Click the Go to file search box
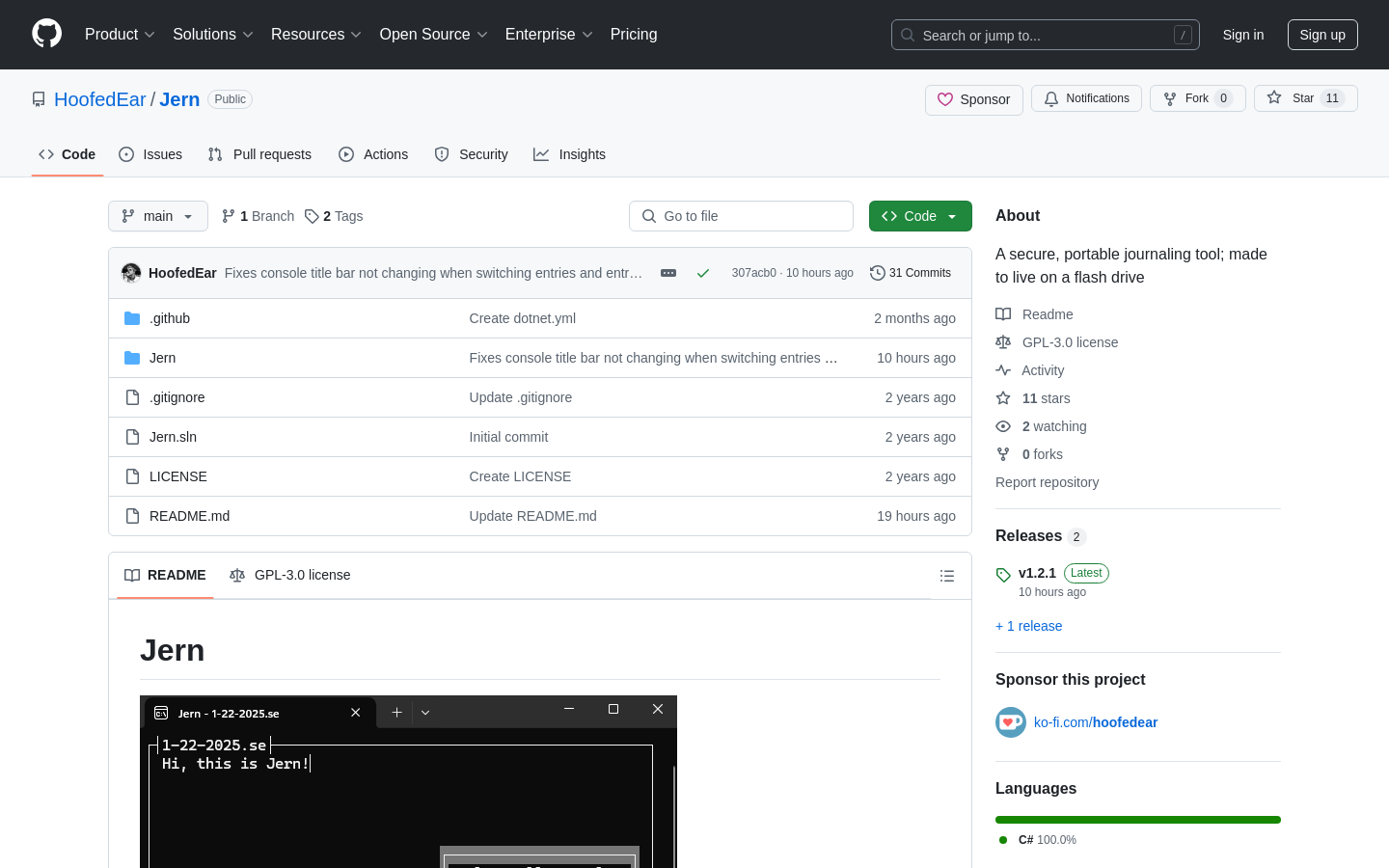The width and height of the screenshot is (1389, 868). [x=741, y=216]
